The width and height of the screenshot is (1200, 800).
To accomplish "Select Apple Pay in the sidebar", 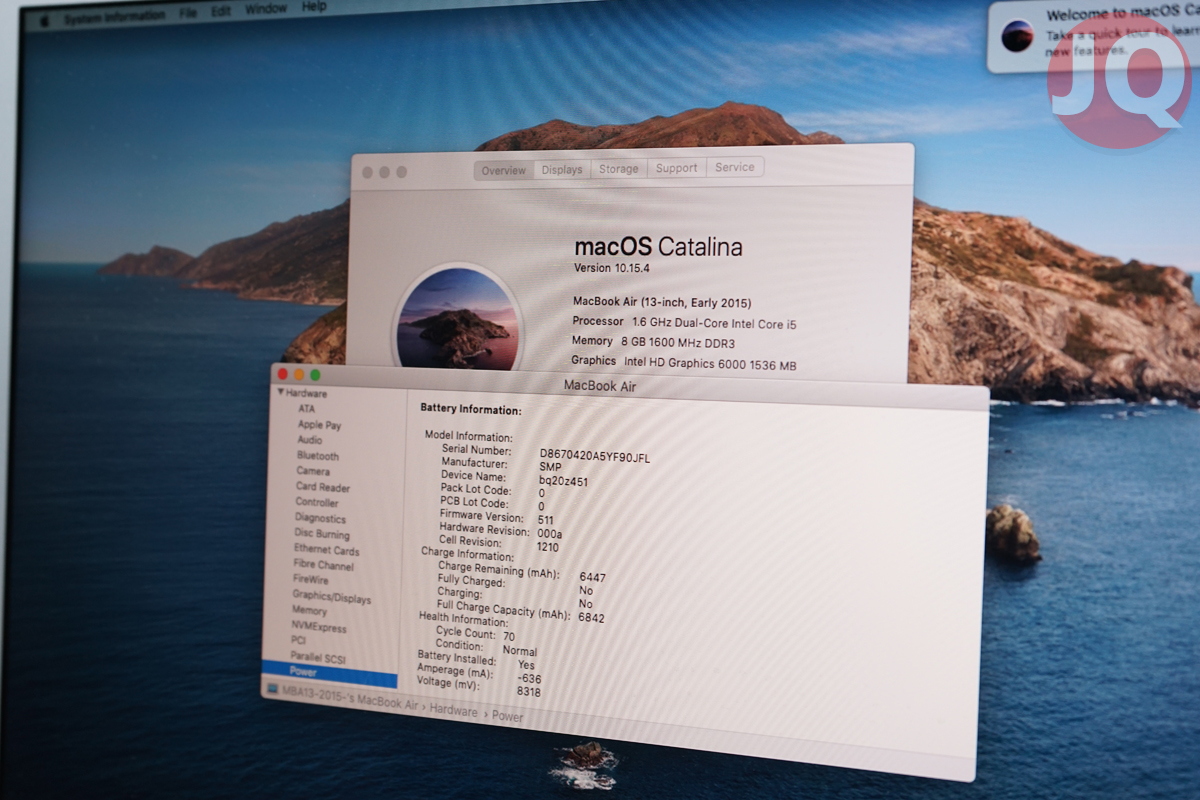I will pyautogui.click(x=319, y=425).
